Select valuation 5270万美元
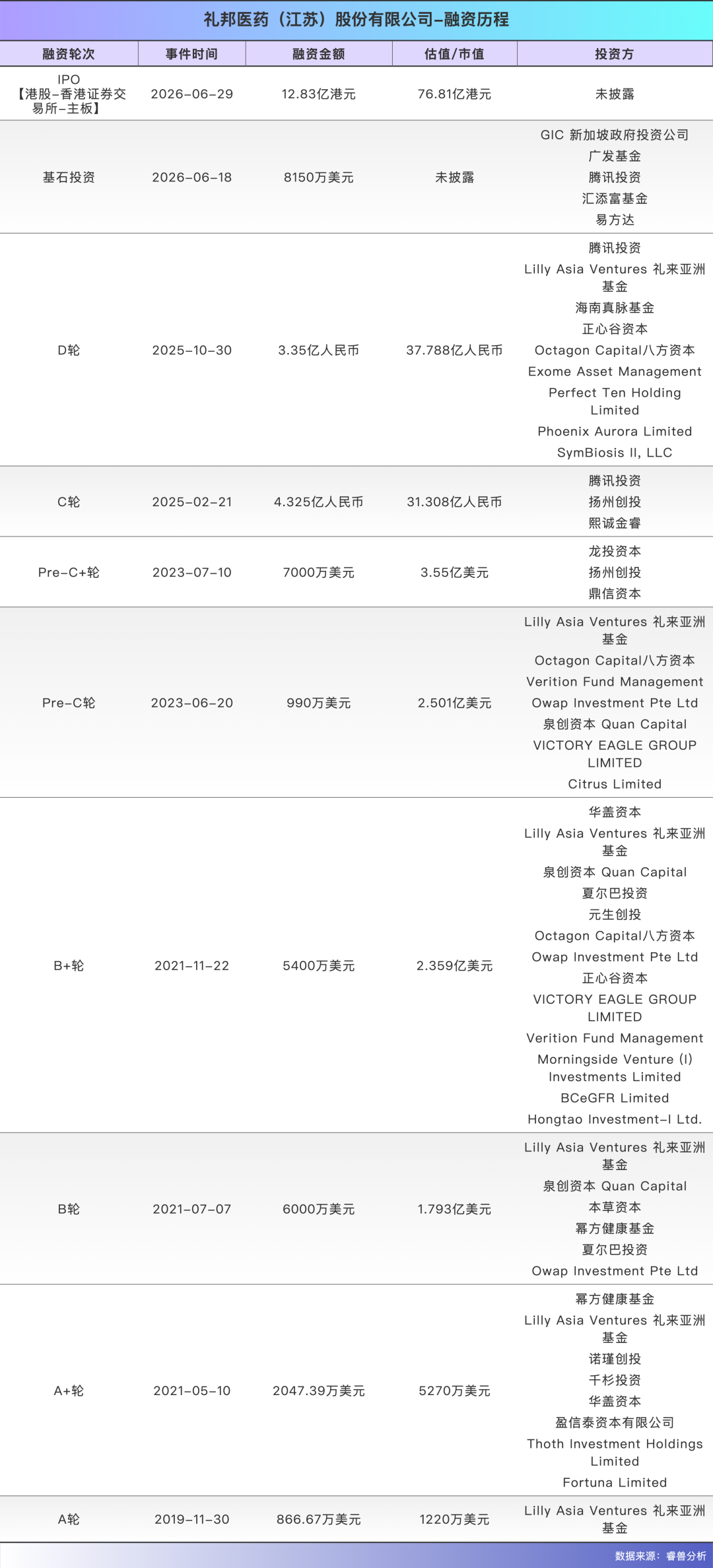This screenshot has height=1568, width=713. tap(454, 1391)
